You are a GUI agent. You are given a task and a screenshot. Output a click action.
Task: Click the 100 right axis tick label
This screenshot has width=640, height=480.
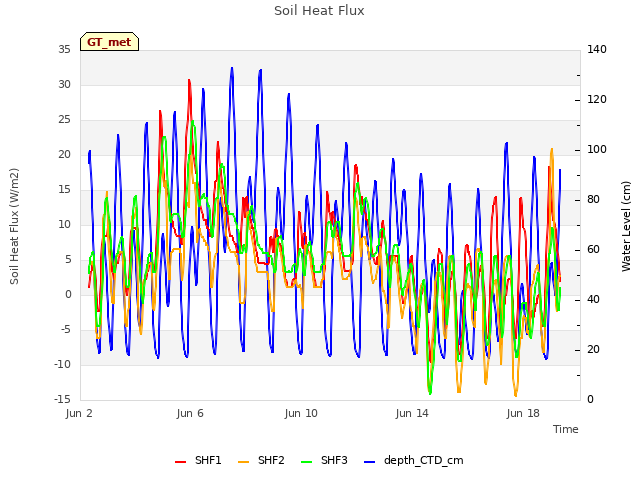click(597, 150)
